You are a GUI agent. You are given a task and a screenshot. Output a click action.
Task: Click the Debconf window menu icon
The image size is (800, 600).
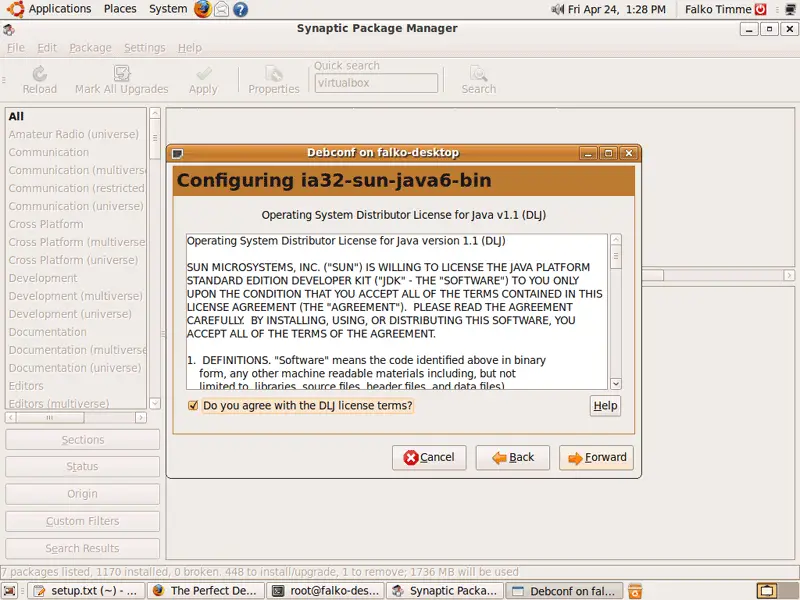pyautogui.click(x=178, y=153)
